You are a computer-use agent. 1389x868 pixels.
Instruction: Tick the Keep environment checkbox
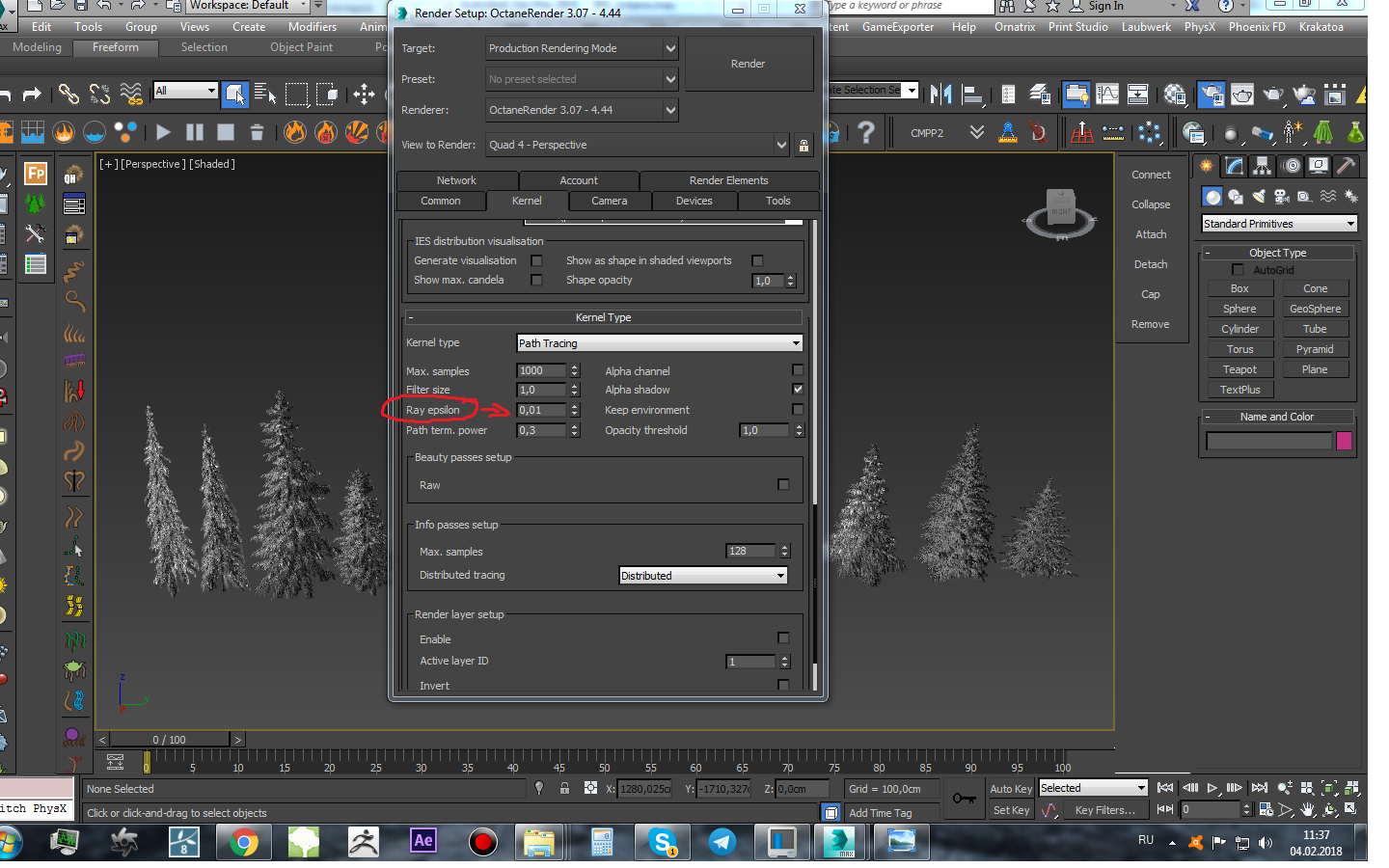tap(798, 409)
